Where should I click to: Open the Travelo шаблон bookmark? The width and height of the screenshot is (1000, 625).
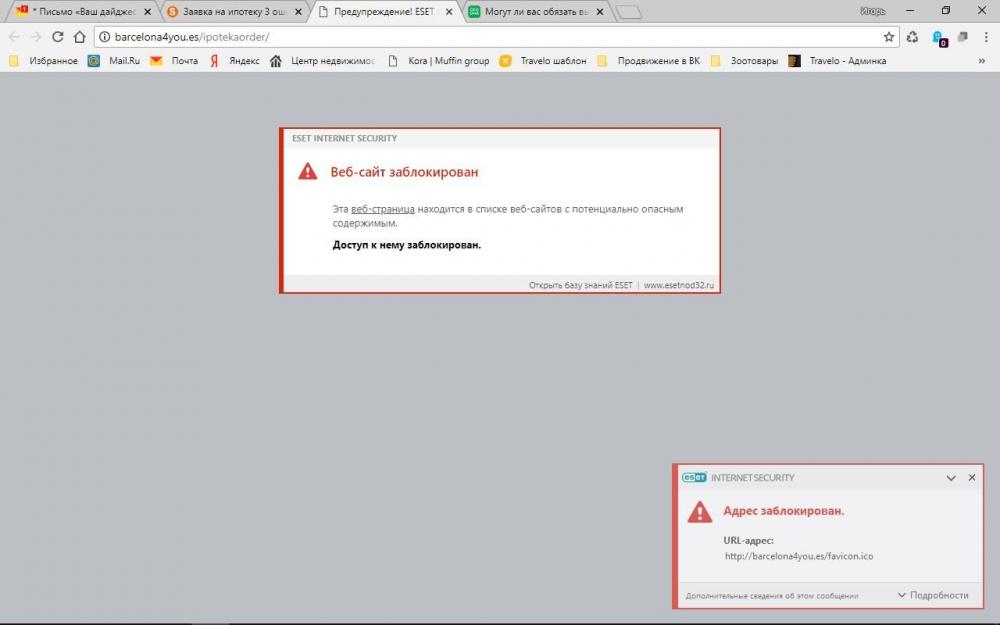543,61
